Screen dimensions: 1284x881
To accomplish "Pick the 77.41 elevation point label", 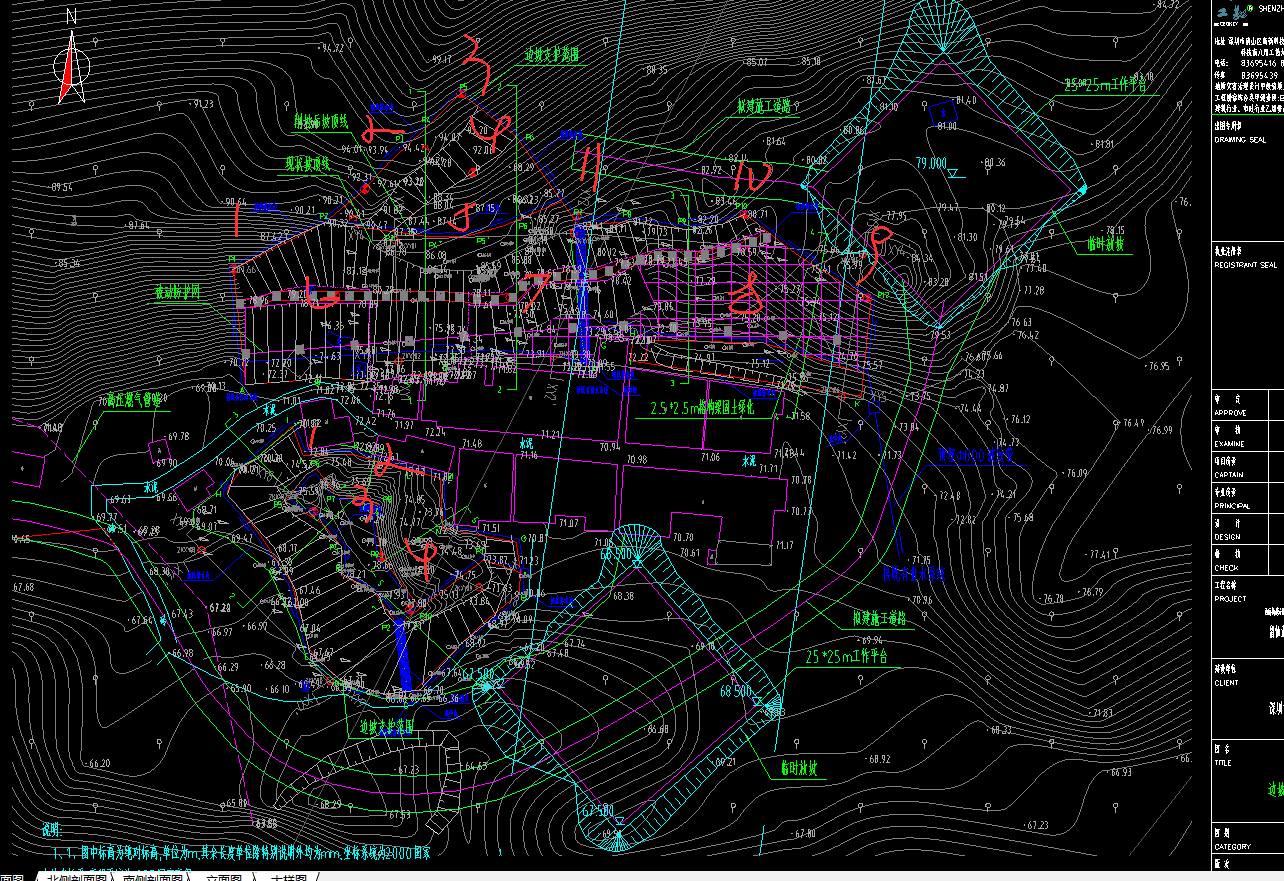I will [x=1101, y=553].
